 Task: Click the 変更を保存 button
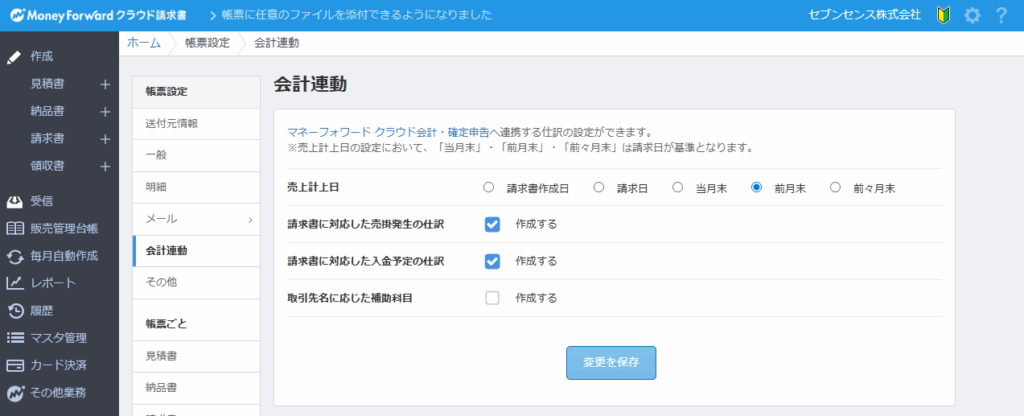pos(611,362)
